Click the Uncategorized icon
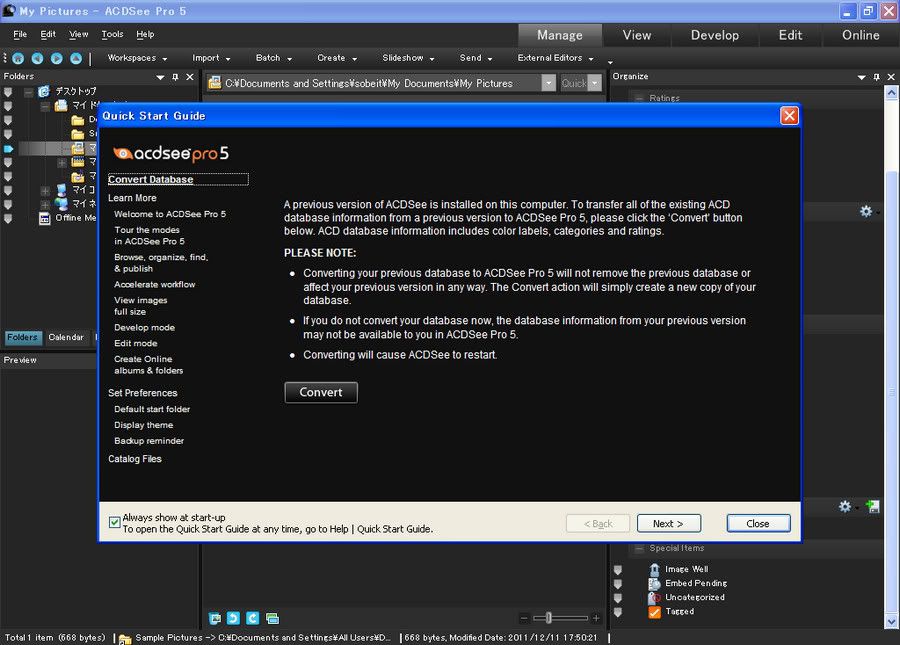This screenshot has width=900, height=645. (x=654, y=597)
